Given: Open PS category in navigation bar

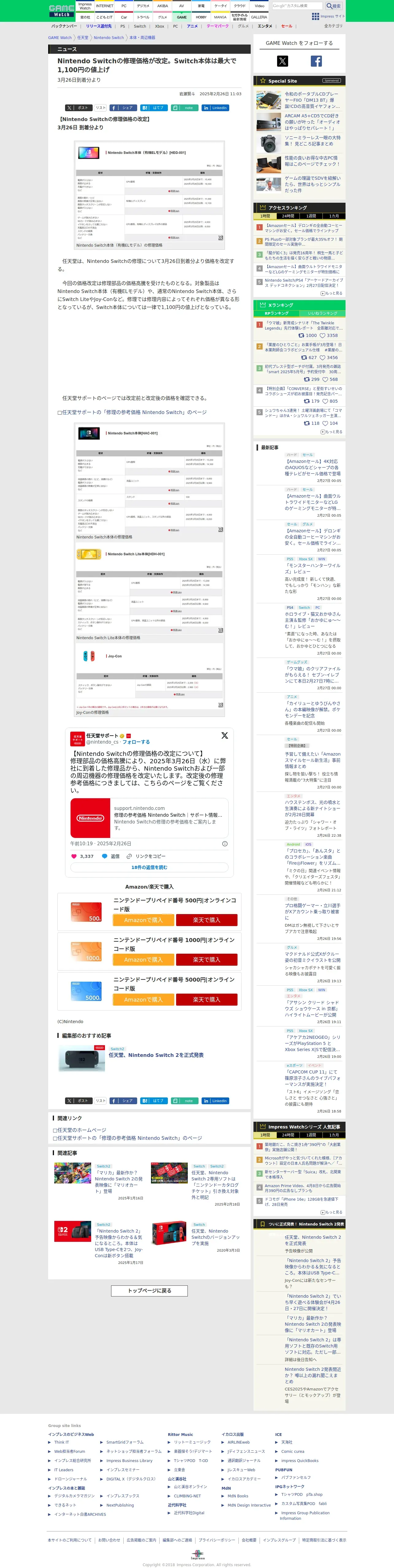Looking at the screenshot, I should [x=123, y=26].
